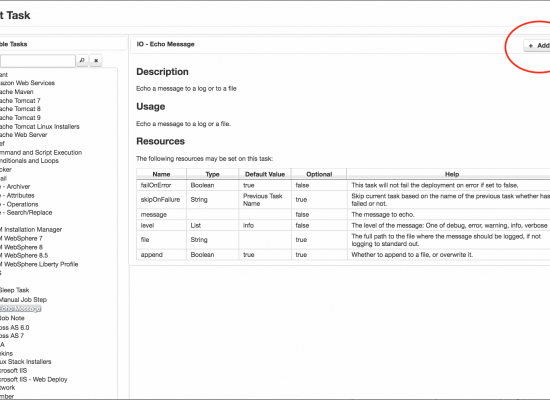Select Command and Script Execution
550x400 pixels.
coord(41,152)
